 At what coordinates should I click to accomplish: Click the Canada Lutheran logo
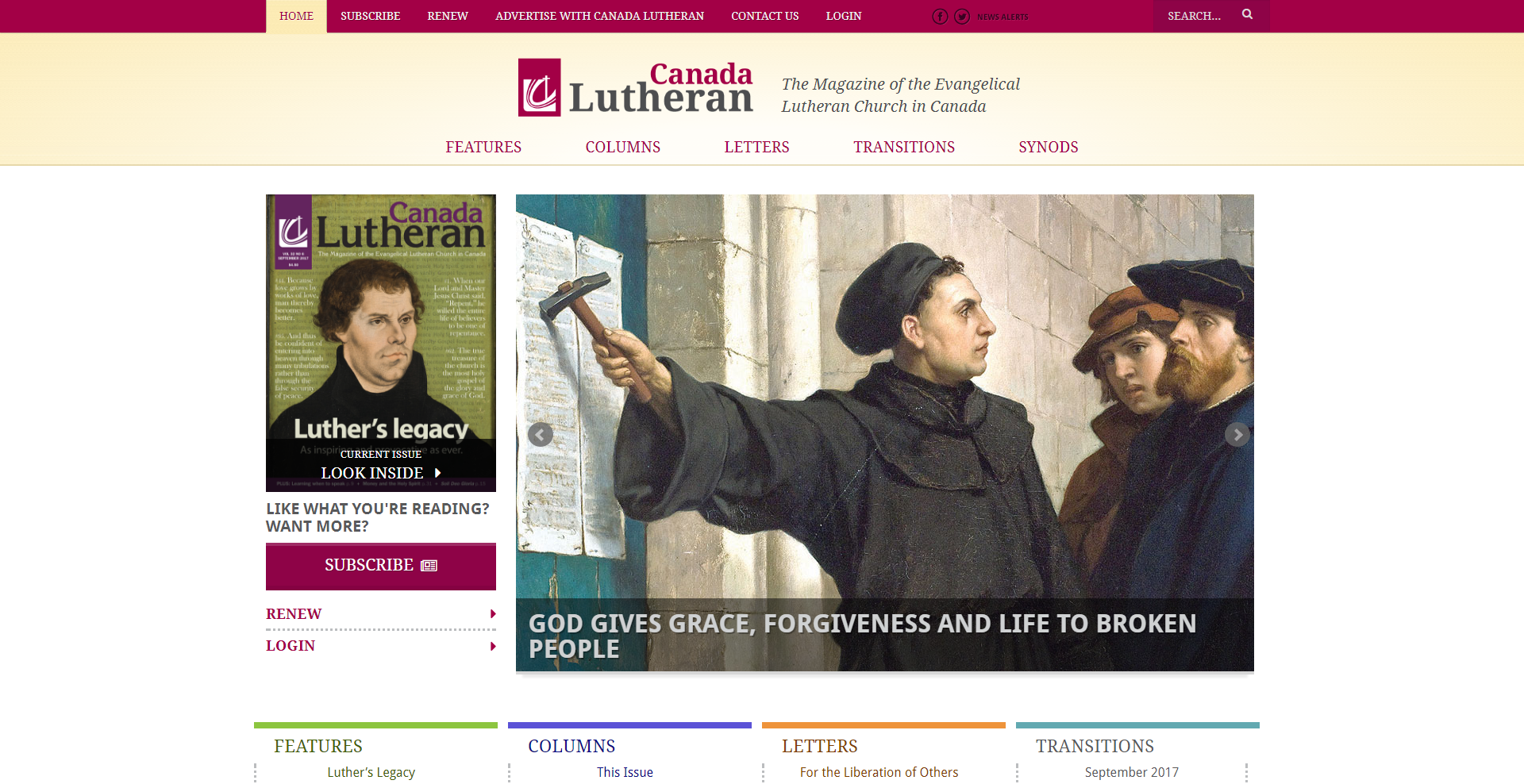pyautogui.click(x=635, y=88)
